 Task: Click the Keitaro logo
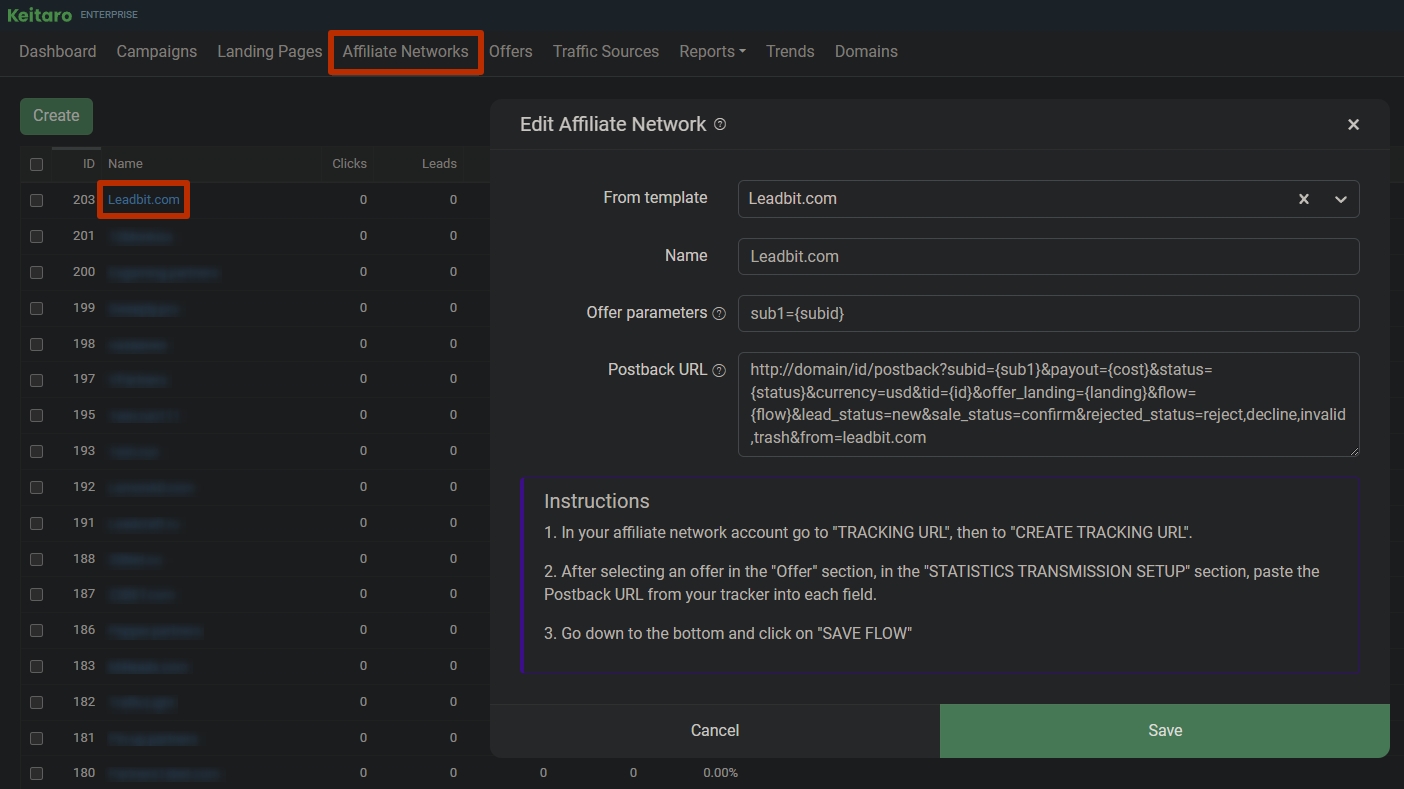point(39,15)
